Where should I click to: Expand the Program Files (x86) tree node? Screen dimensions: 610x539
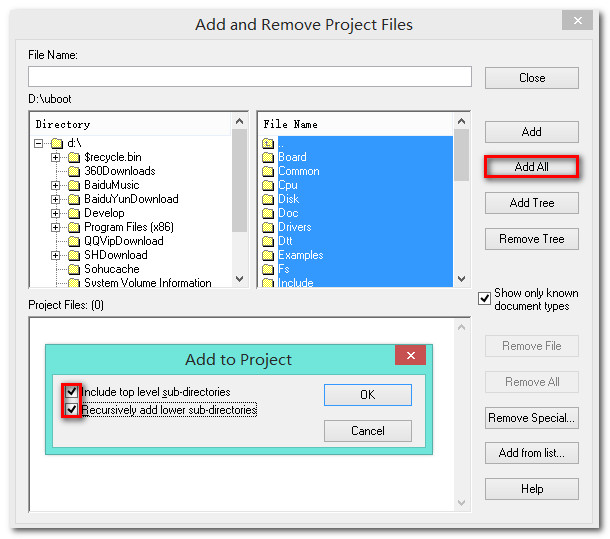point(55,227)
